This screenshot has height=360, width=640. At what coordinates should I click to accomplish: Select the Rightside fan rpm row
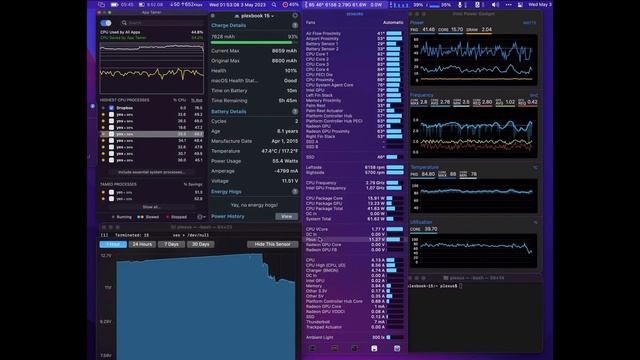354,173
